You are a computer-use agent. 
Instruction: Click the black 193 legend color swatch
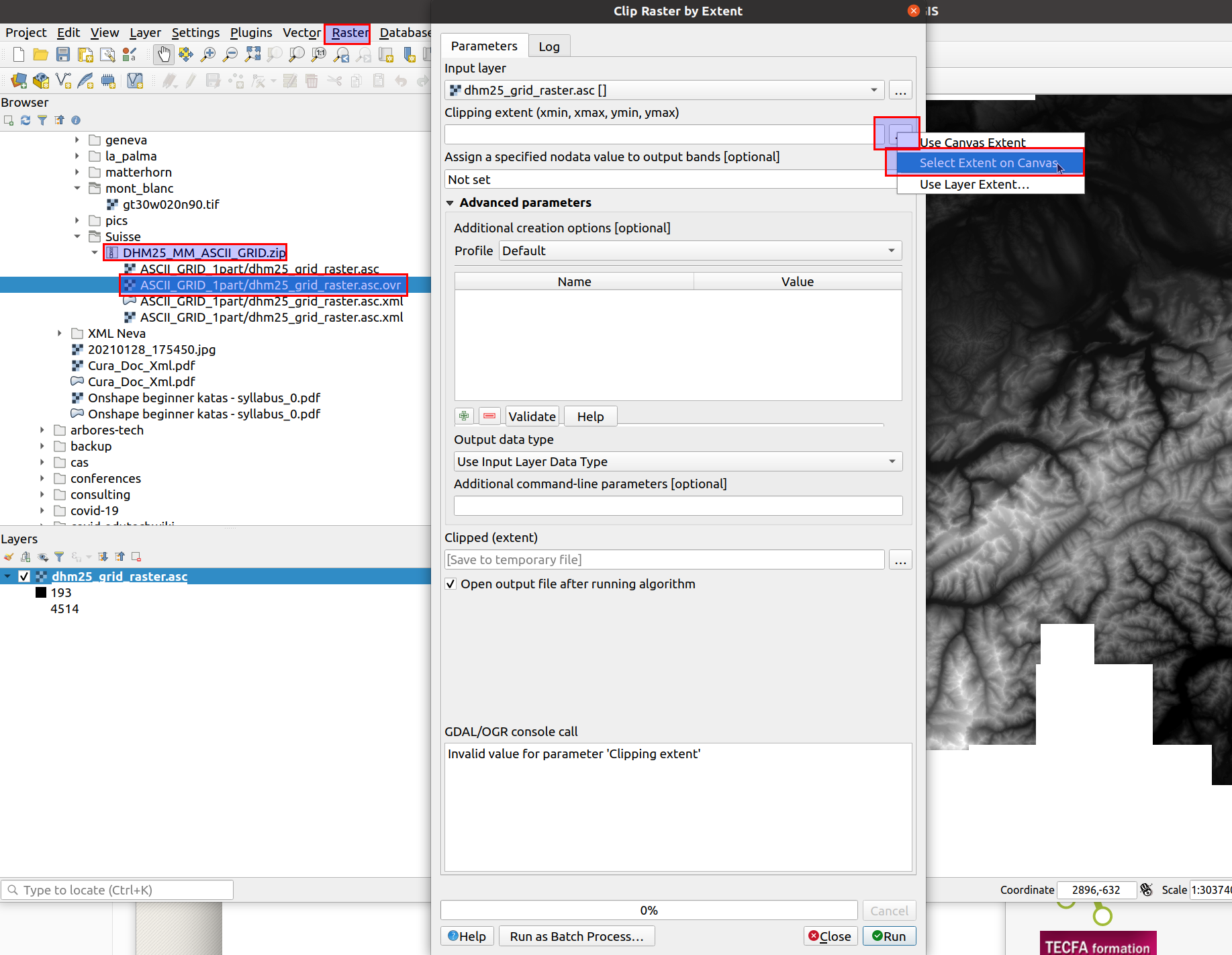coord(41,593)
